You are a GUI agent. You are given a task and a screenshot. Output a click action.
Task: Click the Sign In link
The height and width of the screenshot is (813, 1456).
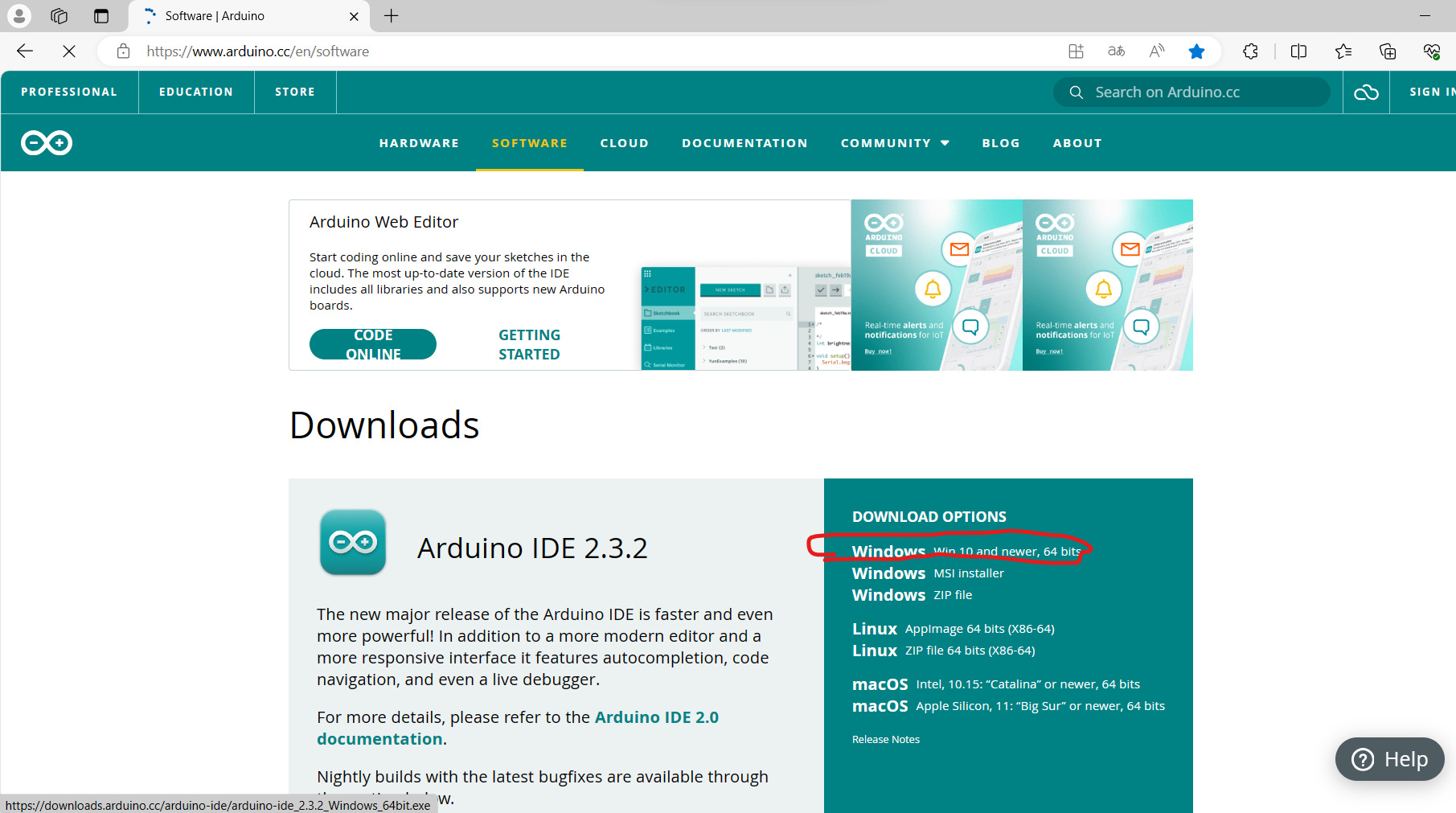(1431, 92)
